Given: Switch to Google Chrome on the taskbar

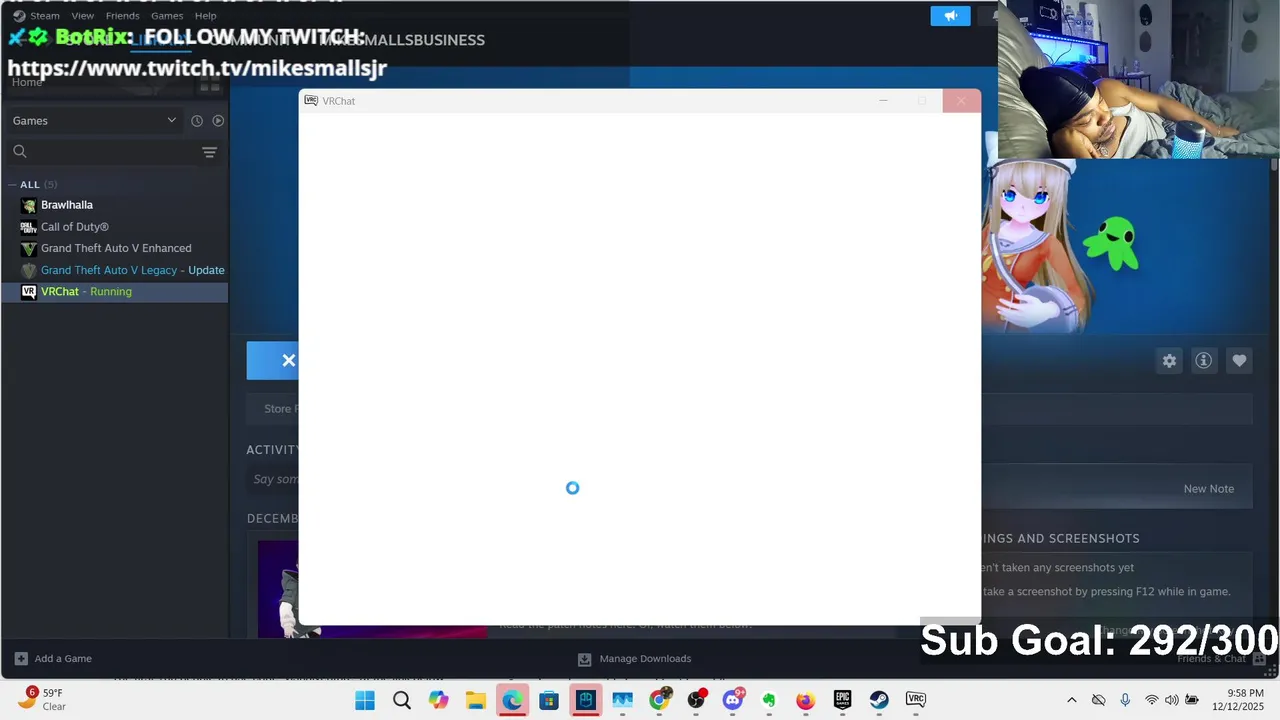Looking at the screenshot, I should pos(659,700).
